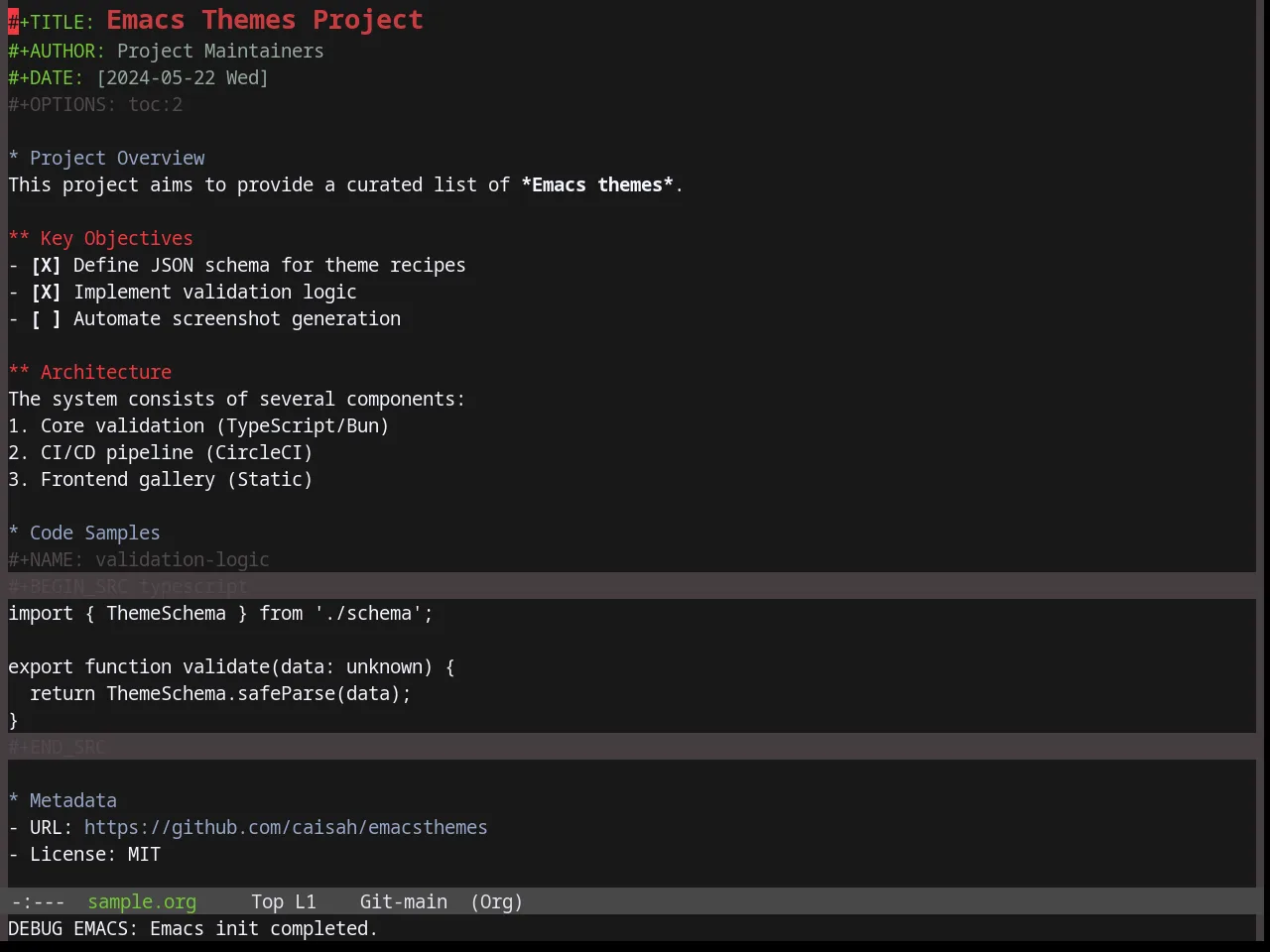
Task: Click the Project Overview heading text
Action: click(x=117, y=159)
